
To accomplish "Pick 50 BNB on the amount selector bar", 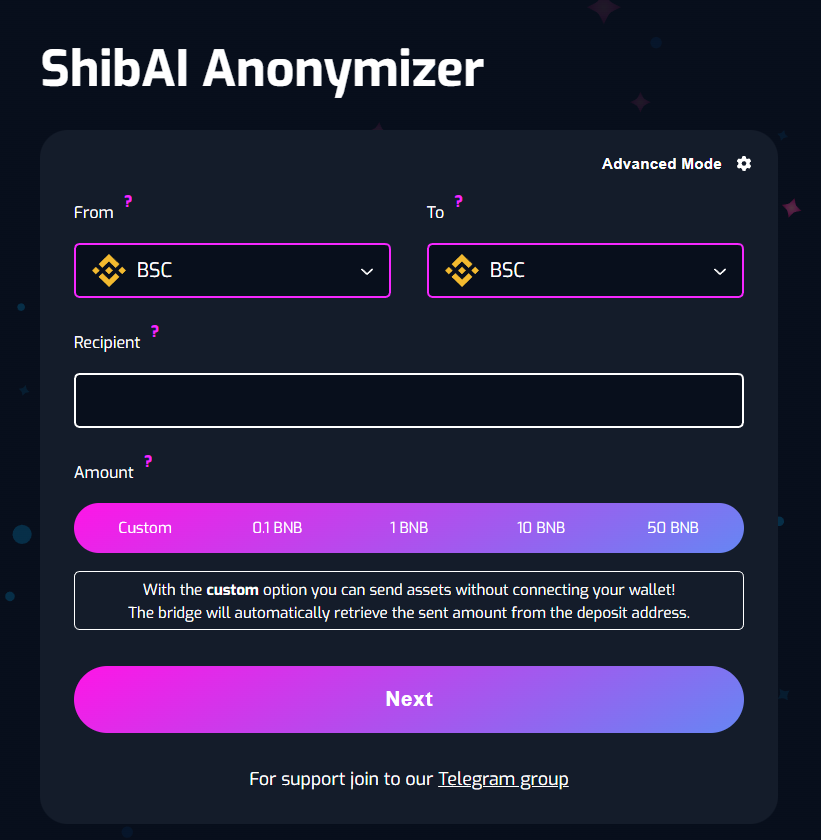I will pos(673,527).
